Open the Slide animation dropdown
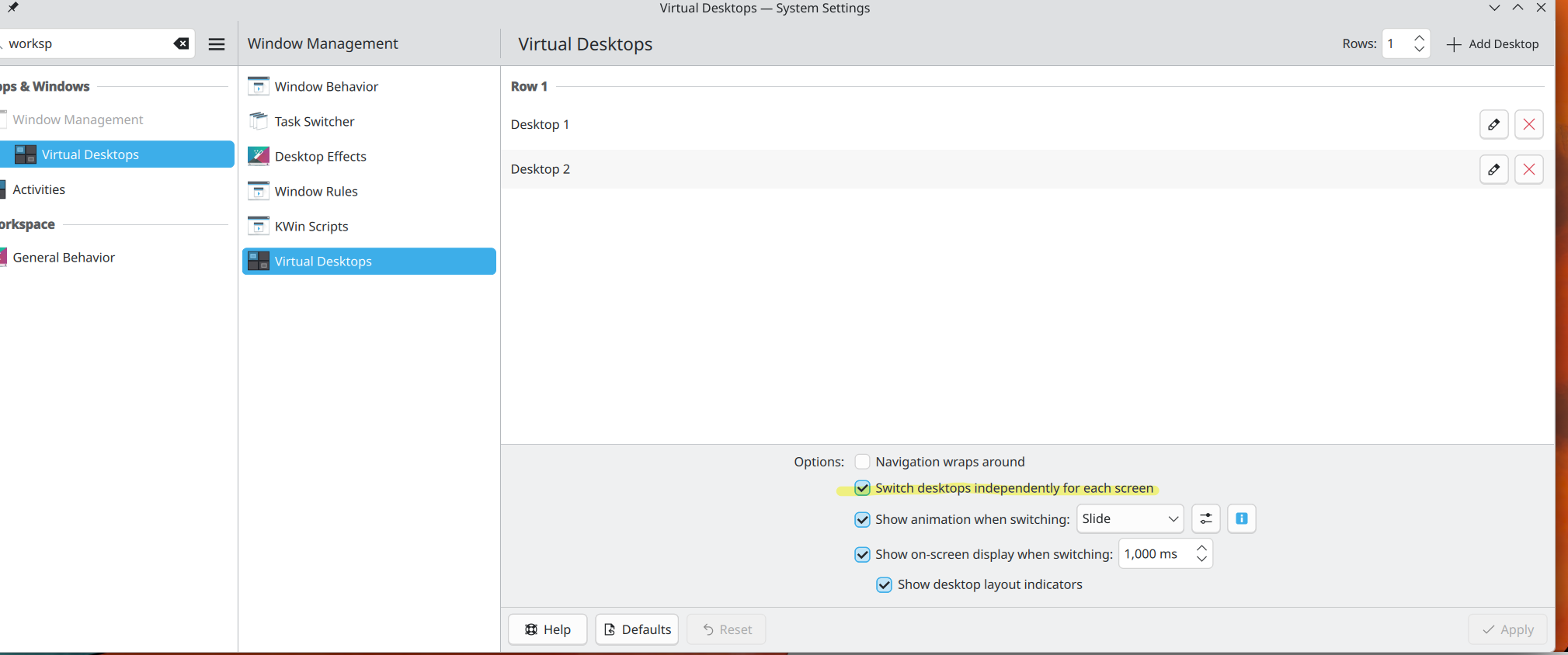Image resolution: width=1568 pixels, height=655 pixels. click(x=1129, y=518)
